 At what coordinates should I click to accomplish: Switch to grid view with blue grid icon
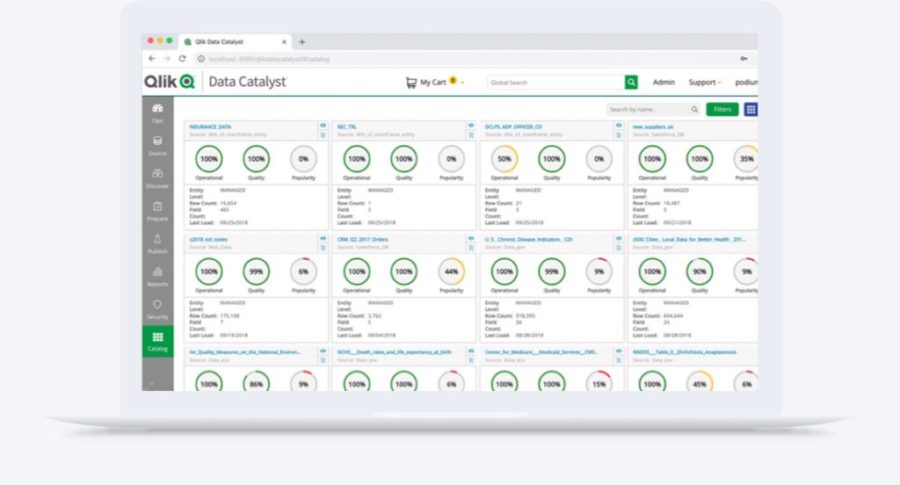tap(750, 109)
